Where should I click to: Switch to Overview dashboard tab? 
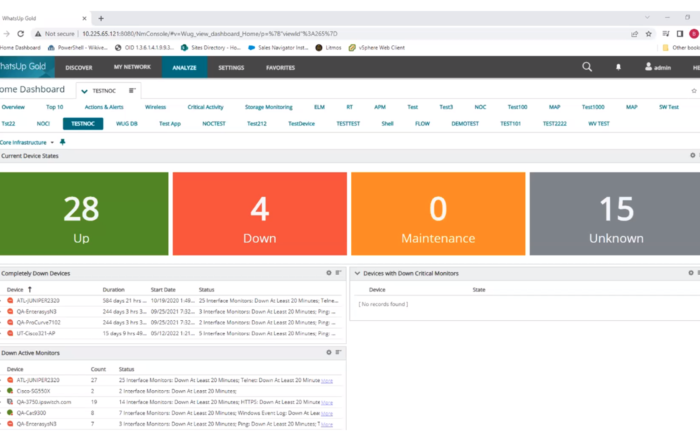click(x=13, y=107)
